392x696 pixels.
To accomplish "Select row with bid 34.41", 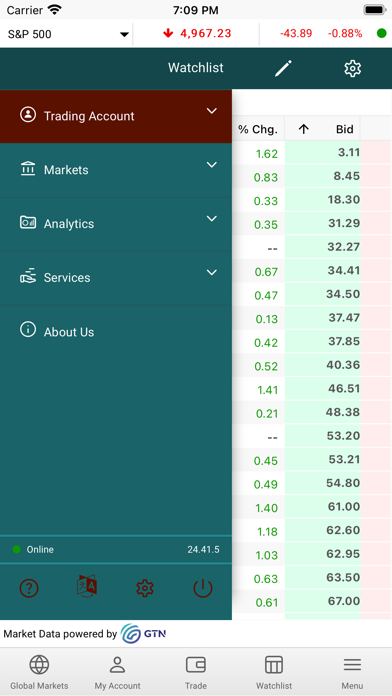I will [312, 271].
